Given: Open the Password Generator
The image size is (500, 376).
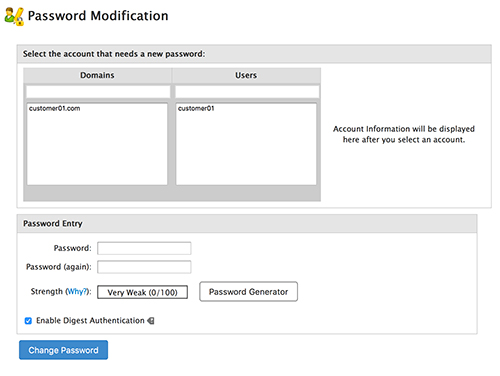Looking at the screenshot, I should tap(248, 292).
